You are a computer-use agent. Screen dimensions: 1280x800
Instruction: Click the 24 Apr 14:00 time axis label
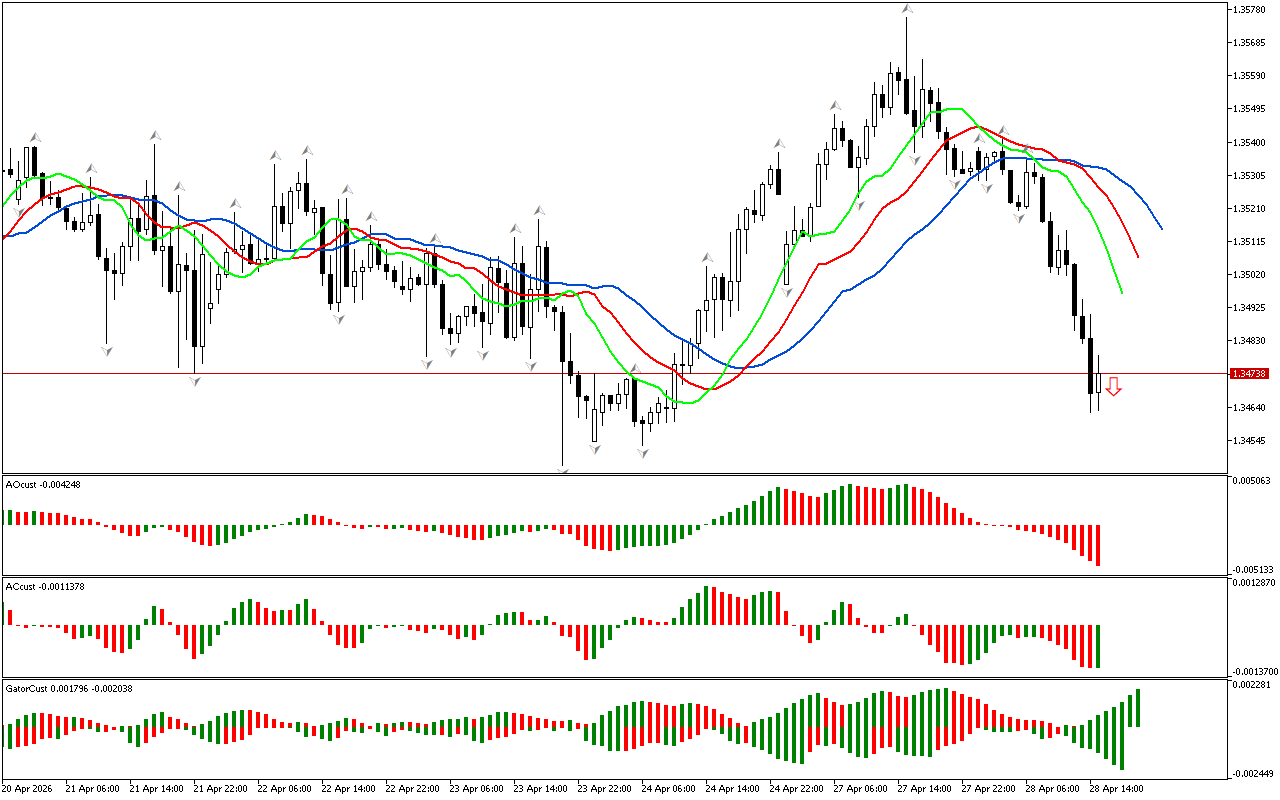(732, 788)
